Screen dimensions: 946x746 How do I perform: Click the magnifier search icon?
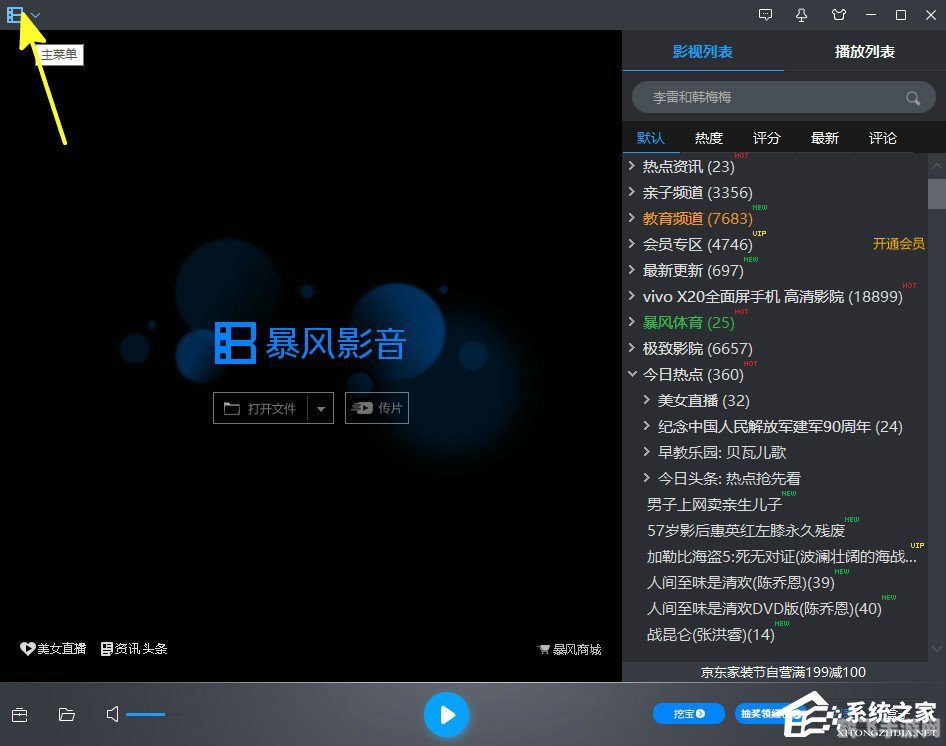pyautogui.click(x=912, y=98)
